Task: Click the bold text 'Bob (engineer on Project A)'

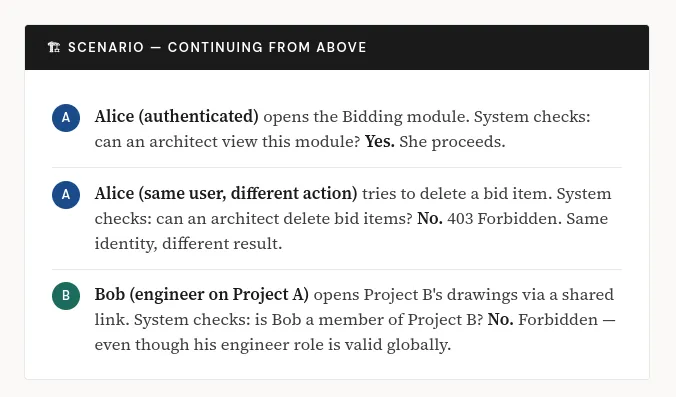Action: coord(202,295)
